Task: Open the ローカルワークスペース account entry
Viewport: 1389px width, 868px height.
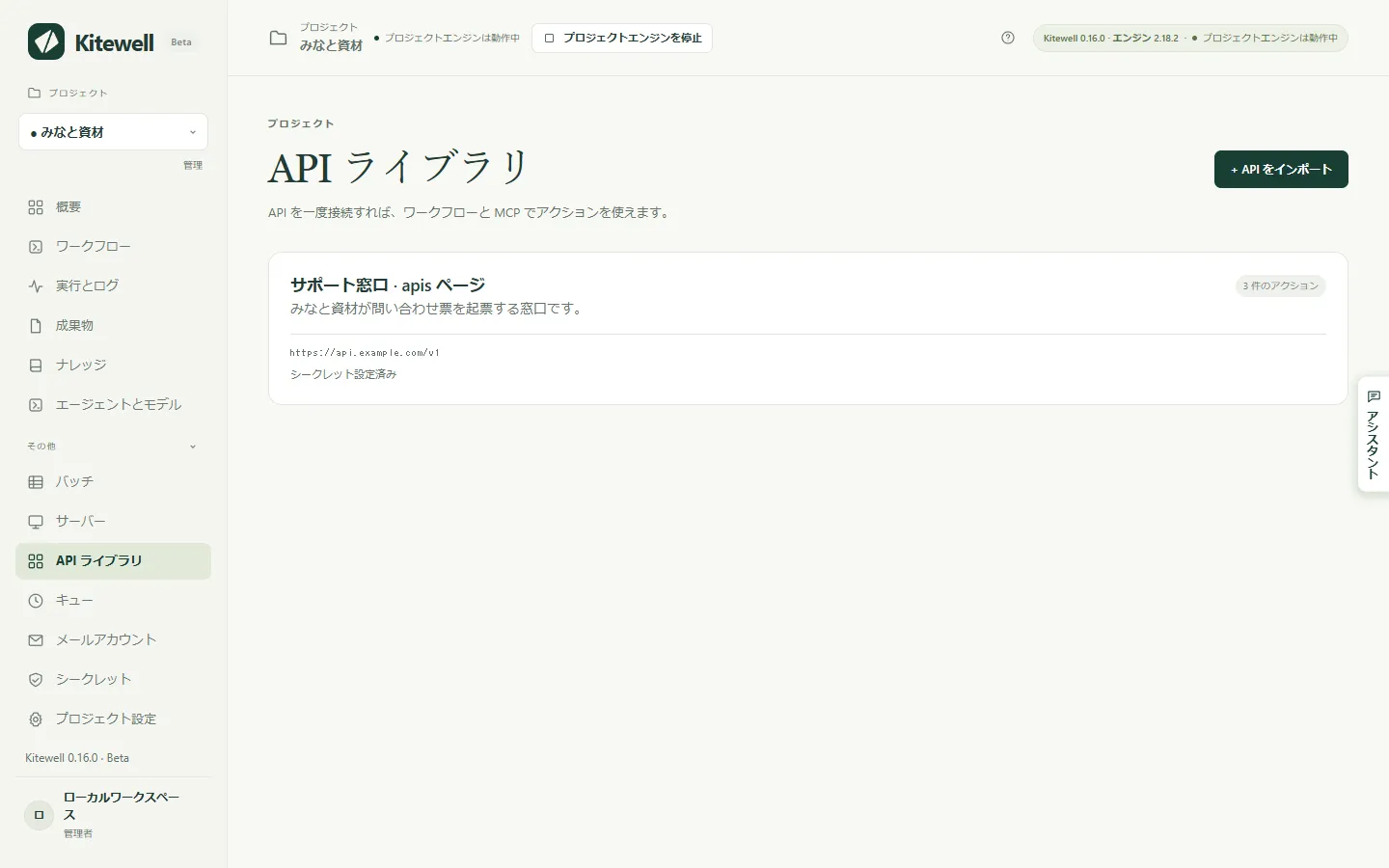Action: pos(113,815)
